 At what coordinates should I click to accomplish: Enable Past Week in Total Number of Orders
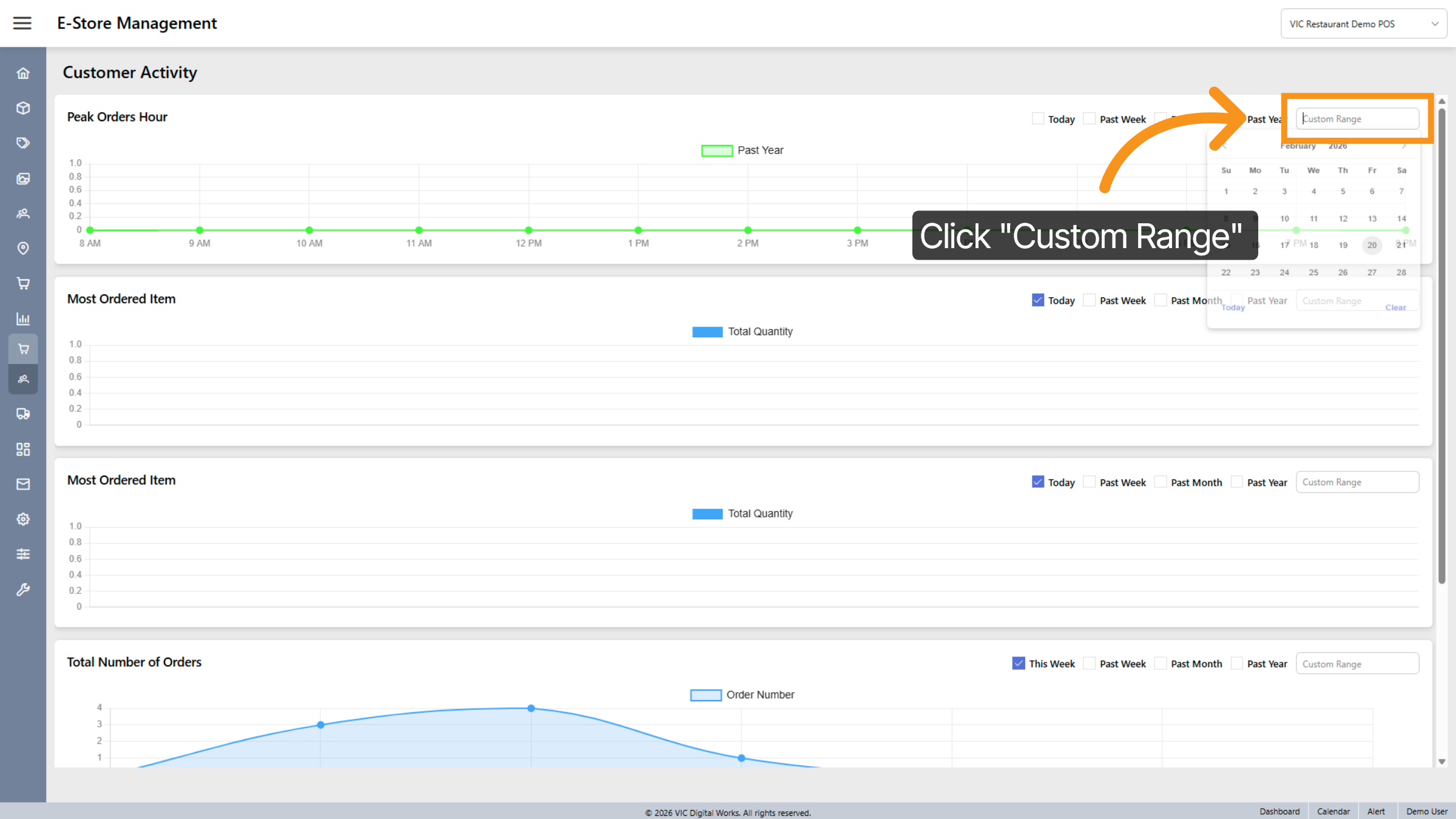[1090, 664]
